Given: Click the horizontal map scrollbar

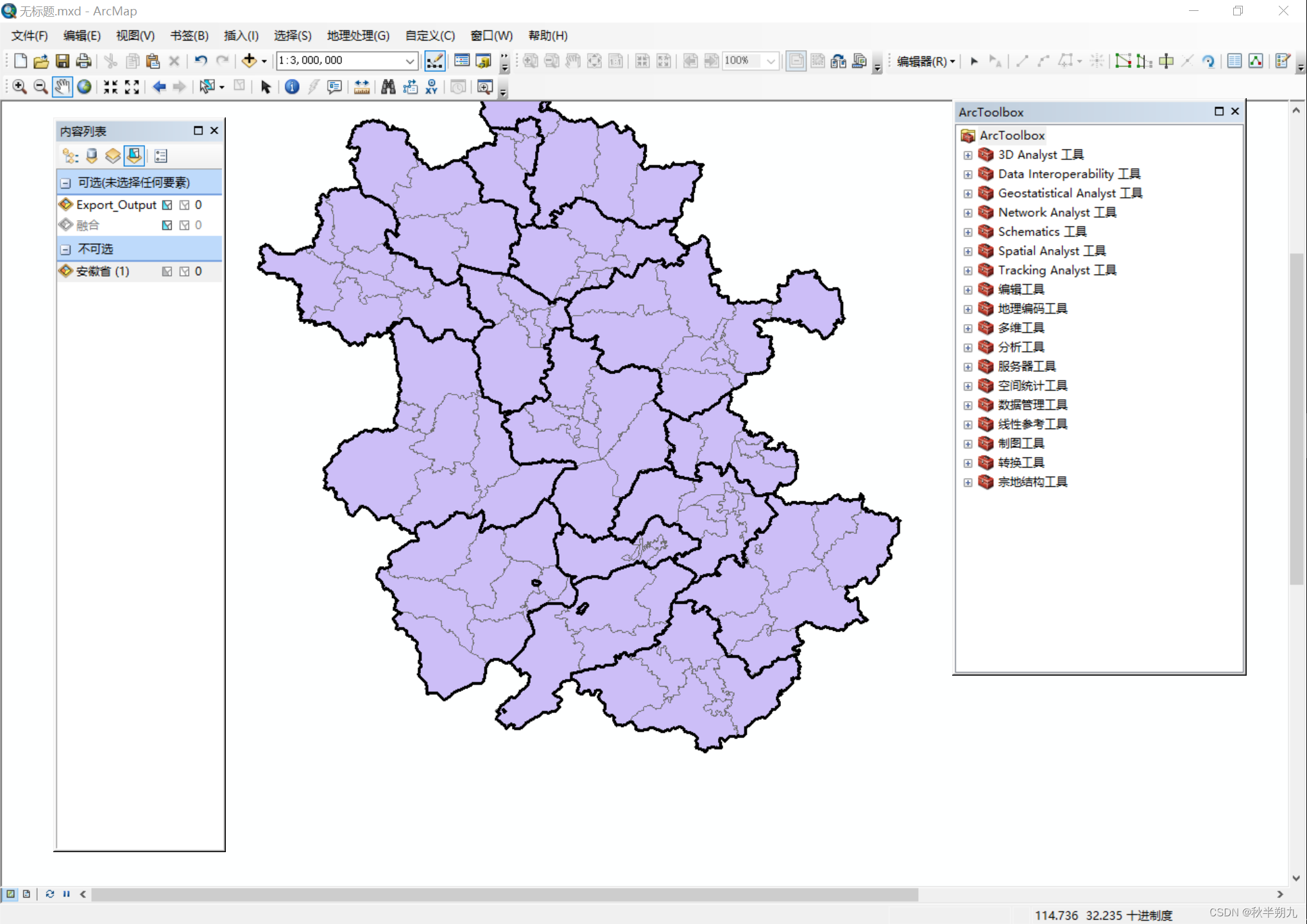Looking at the screenshot, I should coord(505,894).
